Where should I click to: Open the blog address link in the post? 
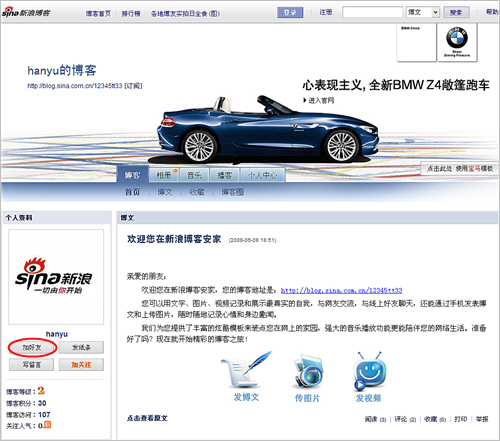point(341,290)
